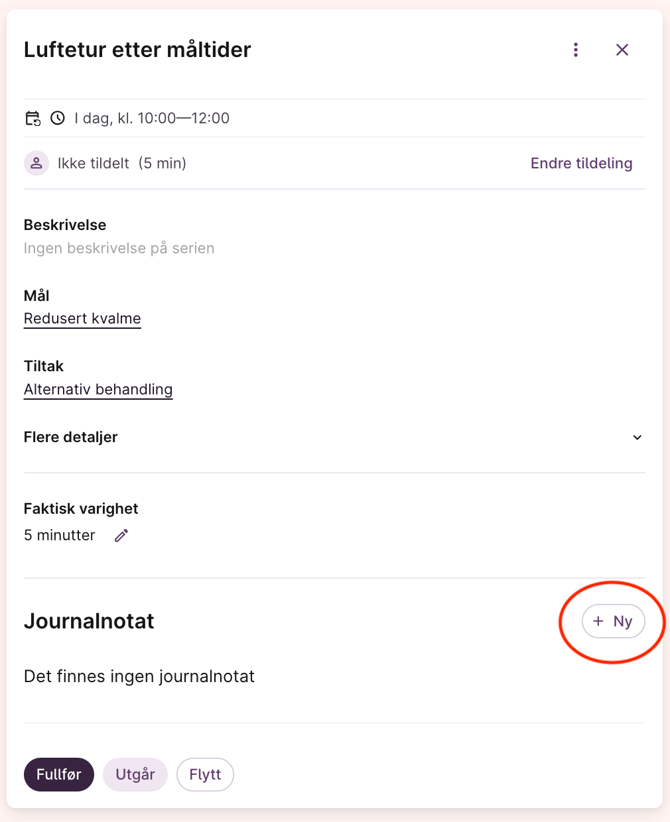The image size is (670, 822).
Task: Click the 5 minutter duration value
Action: click(60, 535)
